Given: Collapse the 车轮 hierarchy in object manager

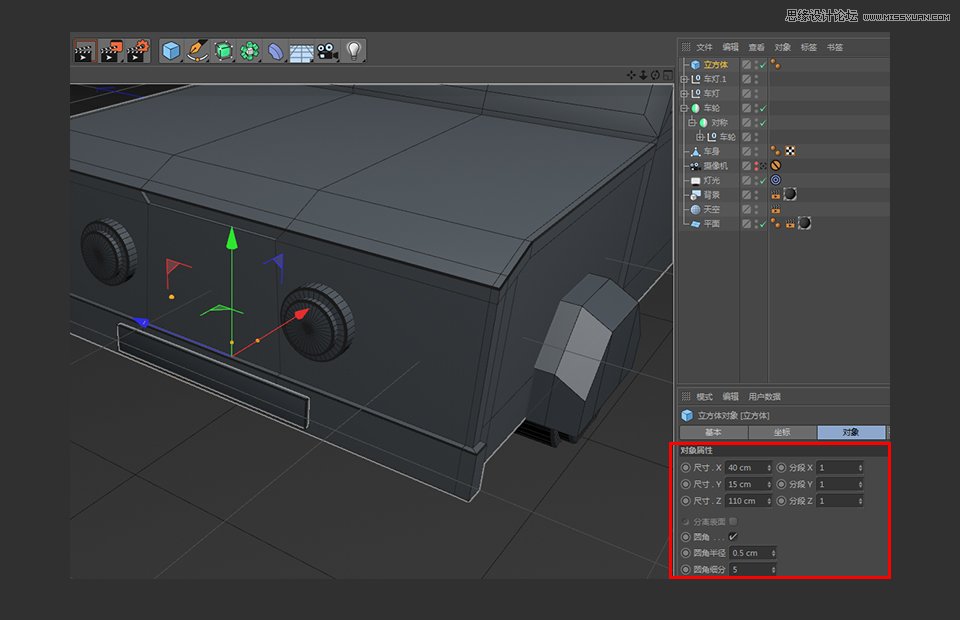Looking at the screenshot, I should (684, 108).
